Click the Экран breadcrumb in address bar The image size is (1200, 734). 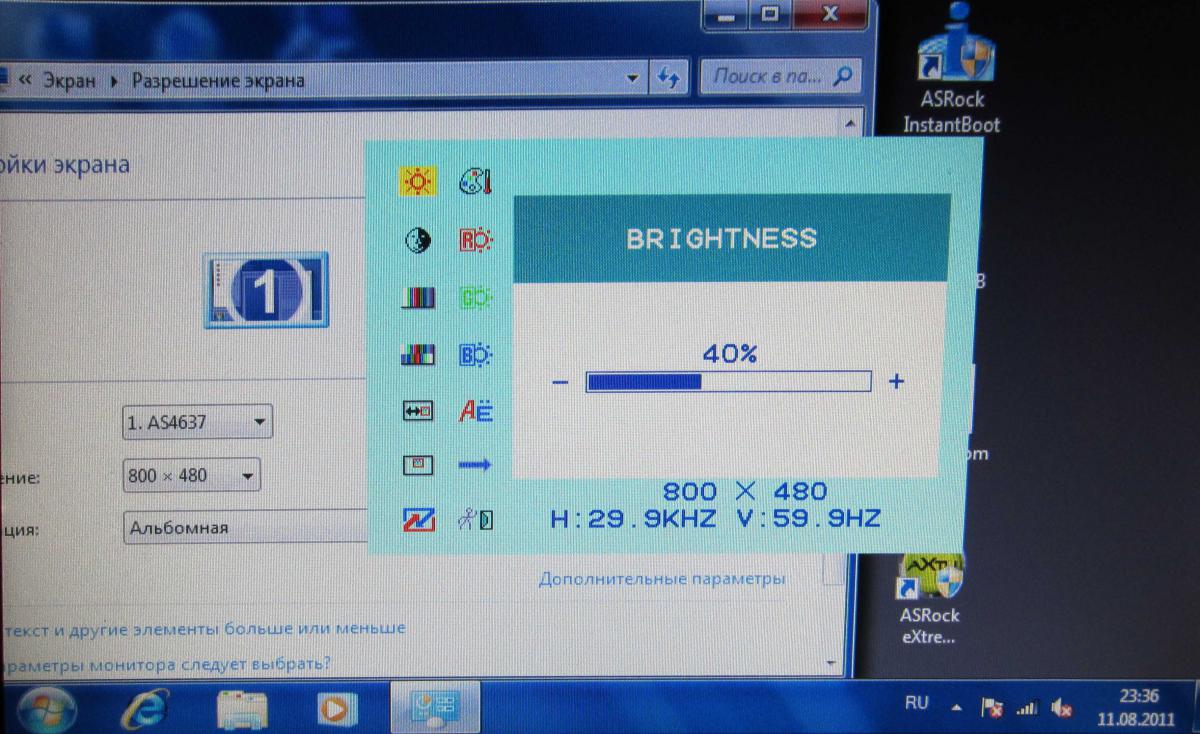[68, 80]
